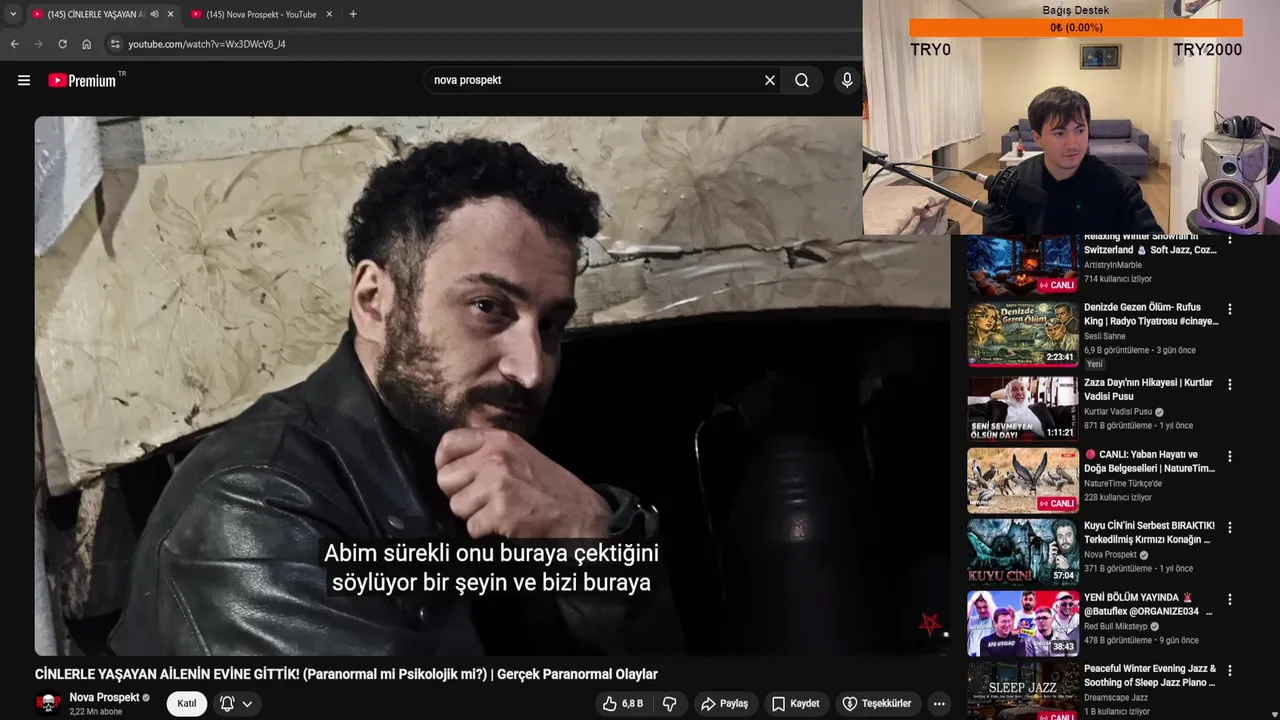Image resolution: width=1280 pixels, height=720 pixels.
Task: Run the search with the magnifier icon
Action: pyautogui.click(x=802, y=80)
